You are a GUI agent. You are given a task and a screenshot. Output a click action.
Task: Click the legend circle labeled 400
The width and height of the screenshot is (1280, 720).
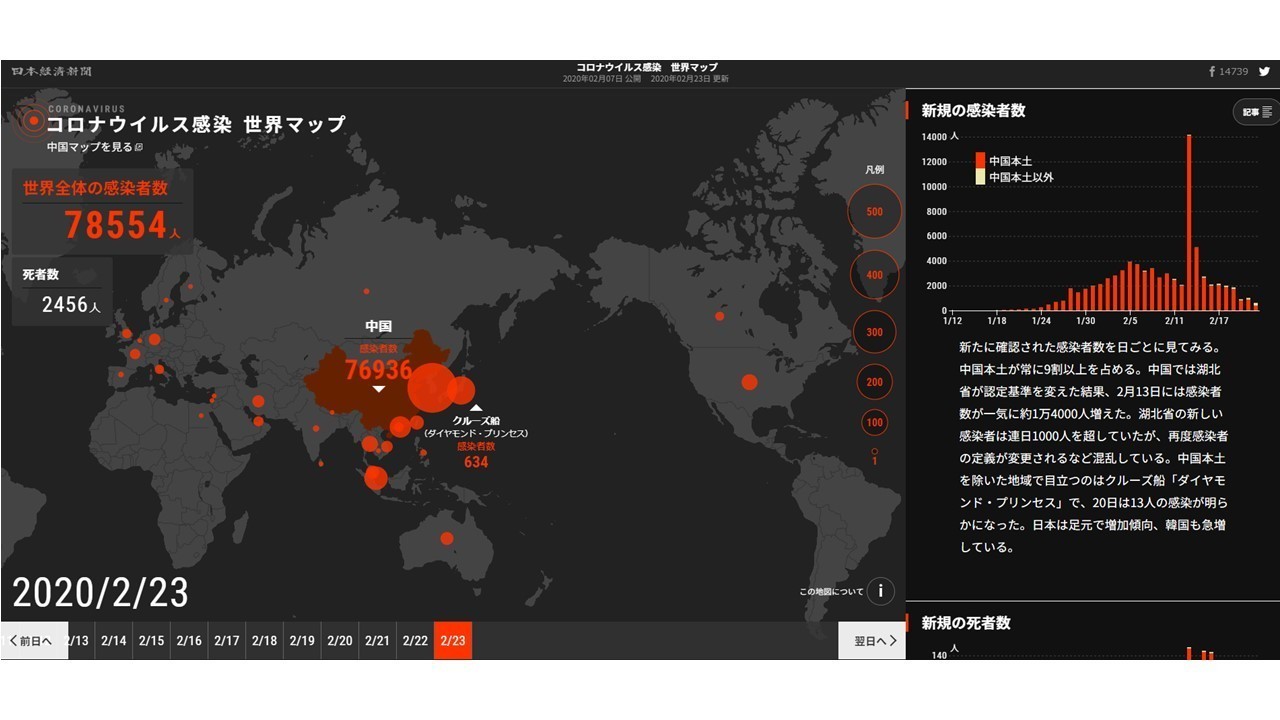tap(875, 275)
